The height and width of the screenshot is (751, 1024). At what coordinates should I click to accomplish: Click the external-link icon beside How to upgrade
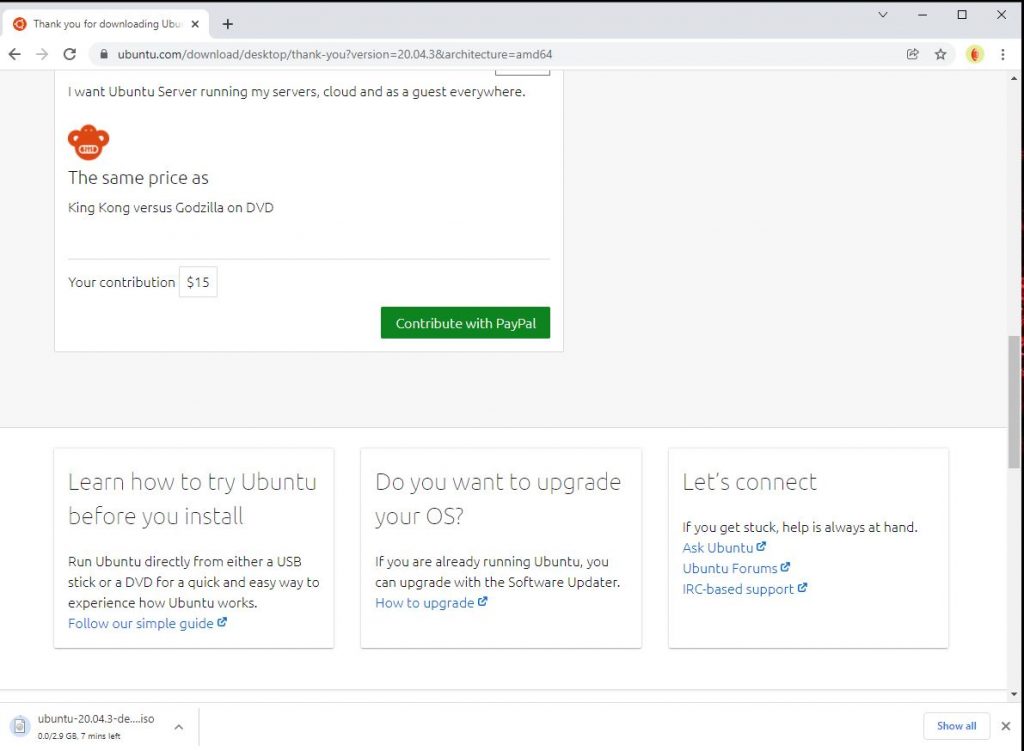pyautogui.click(x=482, y=601)
